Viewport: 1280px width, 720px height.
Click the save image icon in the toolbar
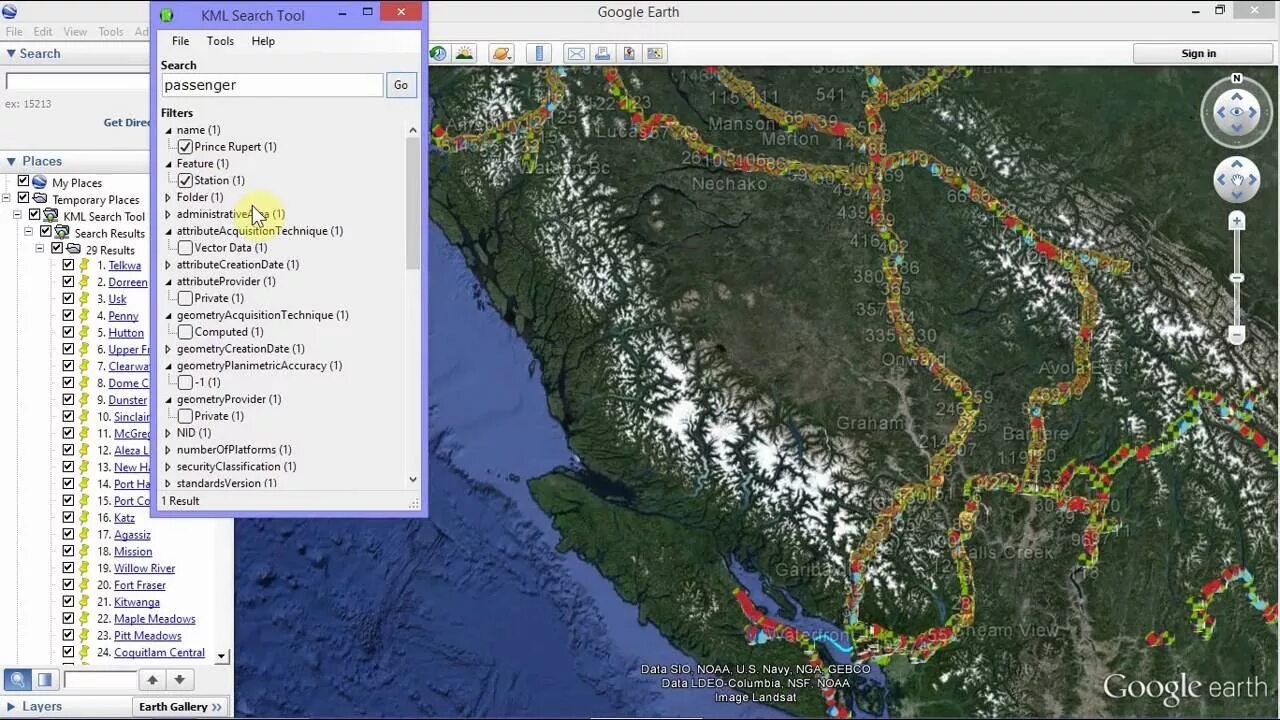[x=629, y=53]
